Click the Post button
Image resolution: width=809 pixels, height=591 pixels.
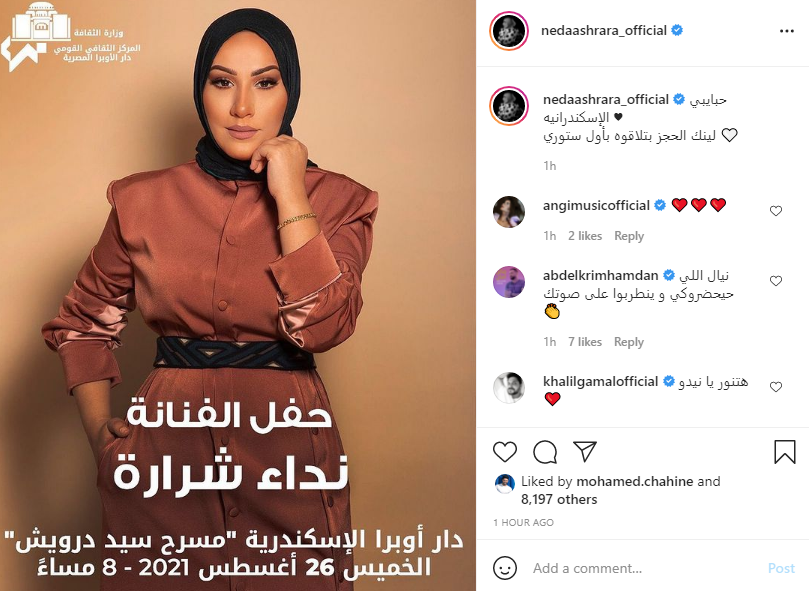click(x=781, y=568)
